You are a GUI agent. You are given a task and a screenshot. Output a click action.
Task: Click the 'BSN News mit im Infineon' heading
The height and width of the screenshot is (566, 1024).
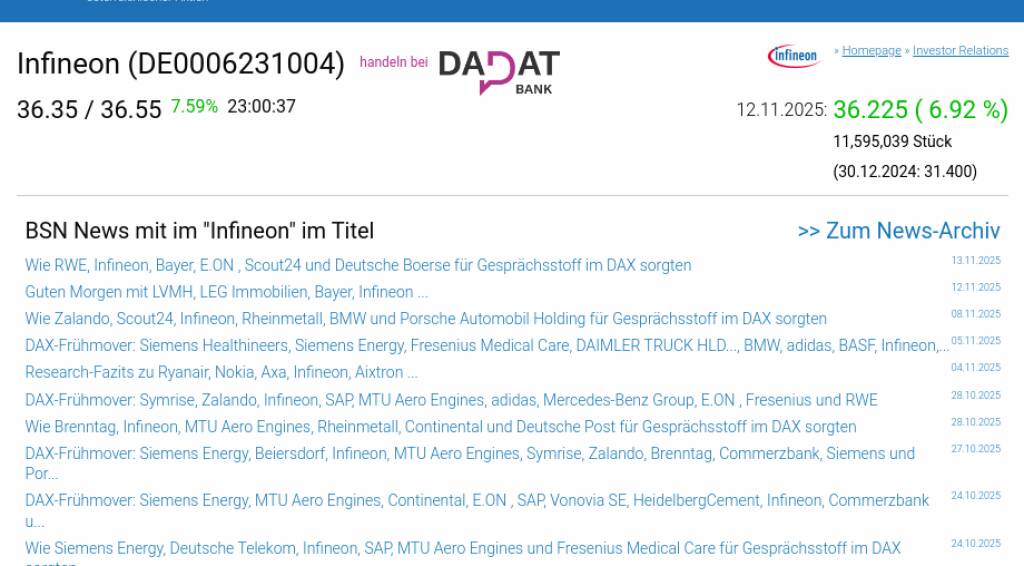199,231
